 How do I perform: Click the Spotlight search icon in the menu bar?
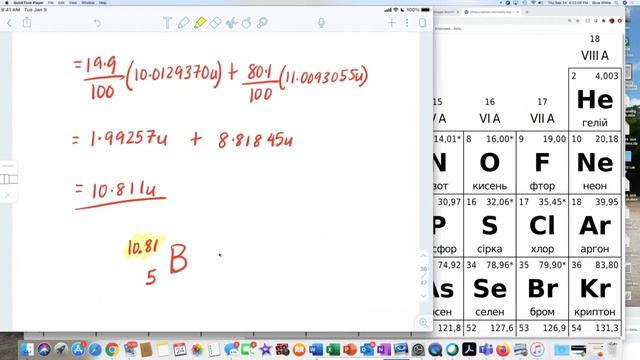pyautogui.click(x=617, y=2)
